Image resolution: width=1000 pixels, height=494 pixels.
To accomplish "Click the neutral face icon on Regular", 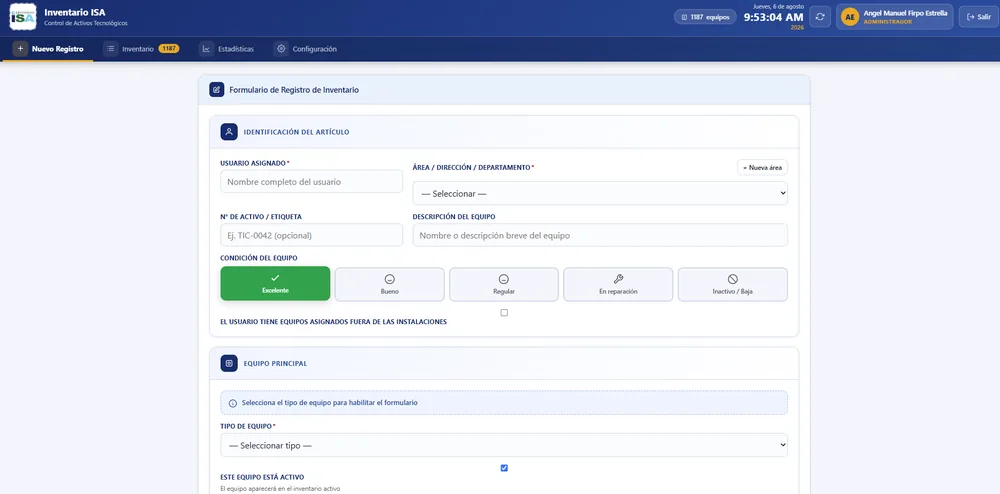I will pos(504,279).
